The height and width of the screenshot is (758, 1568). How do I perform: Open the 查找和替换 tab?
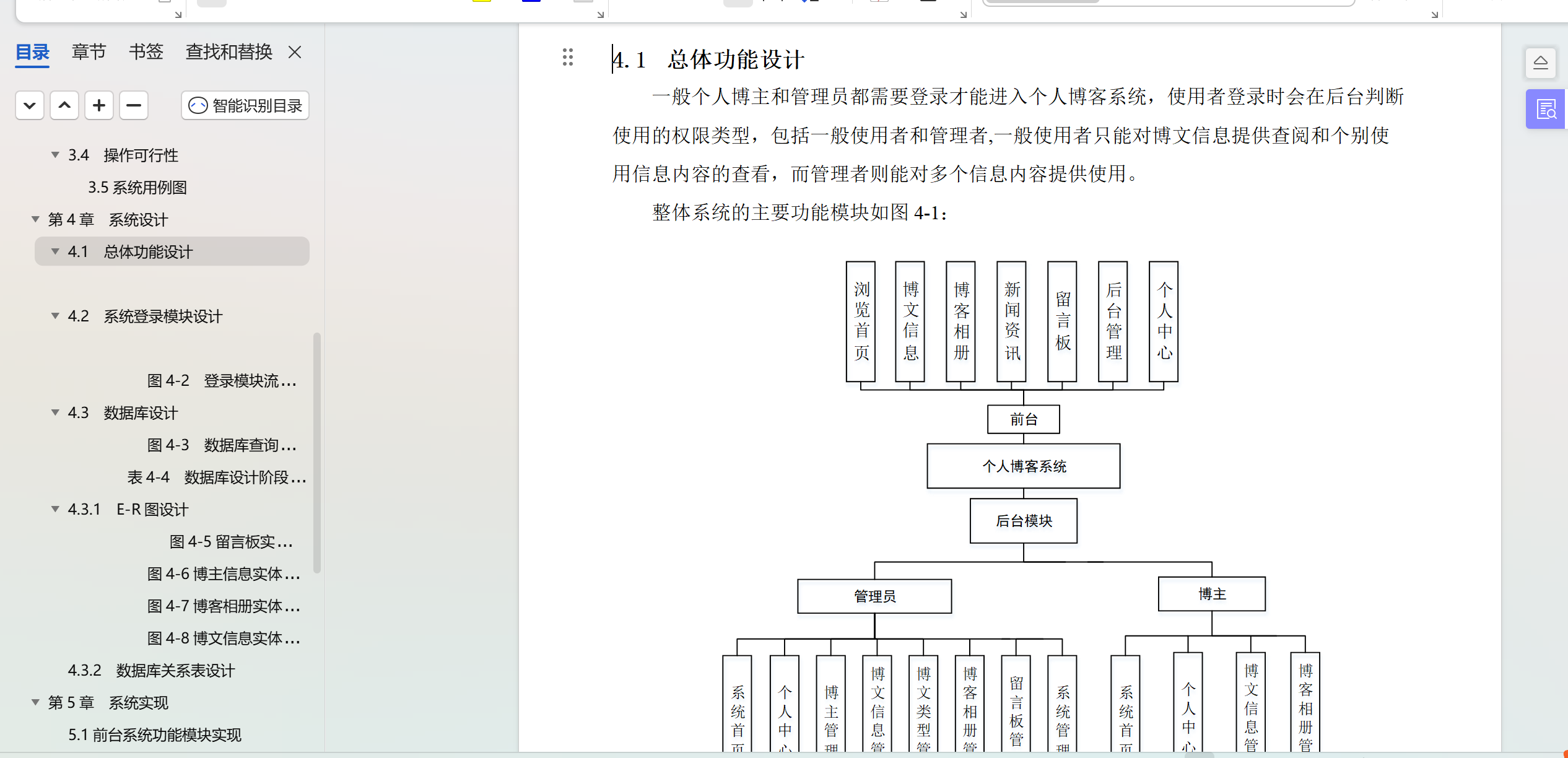tap(229, 52)
